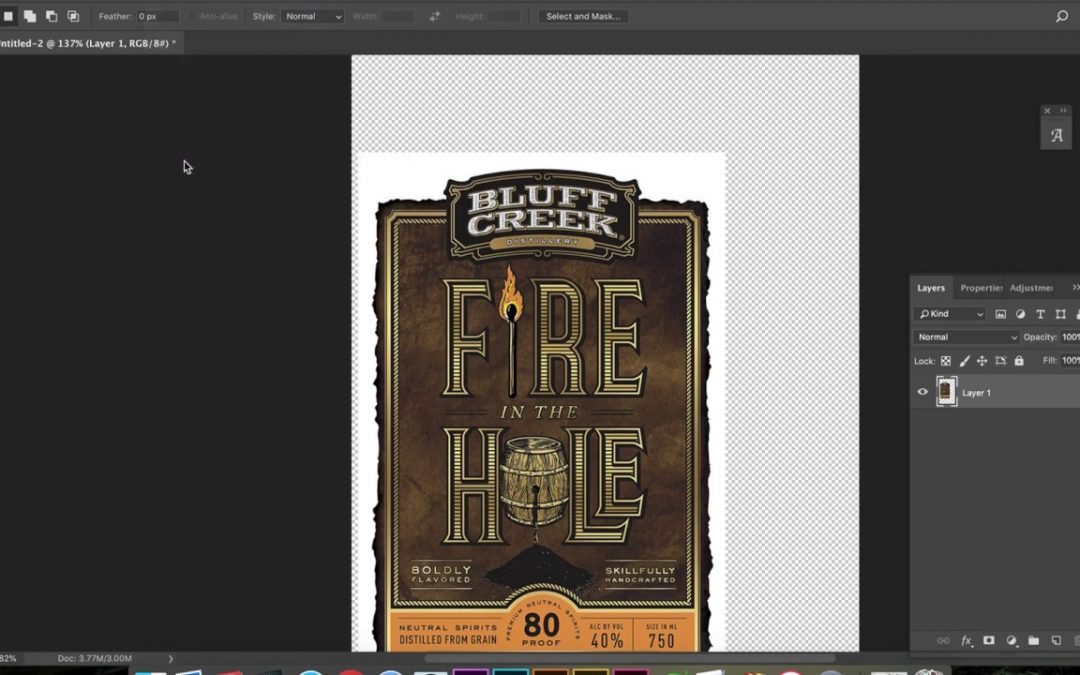
Task: Prevent auto-nesting into artboards lock
Action: (1001, 361)
